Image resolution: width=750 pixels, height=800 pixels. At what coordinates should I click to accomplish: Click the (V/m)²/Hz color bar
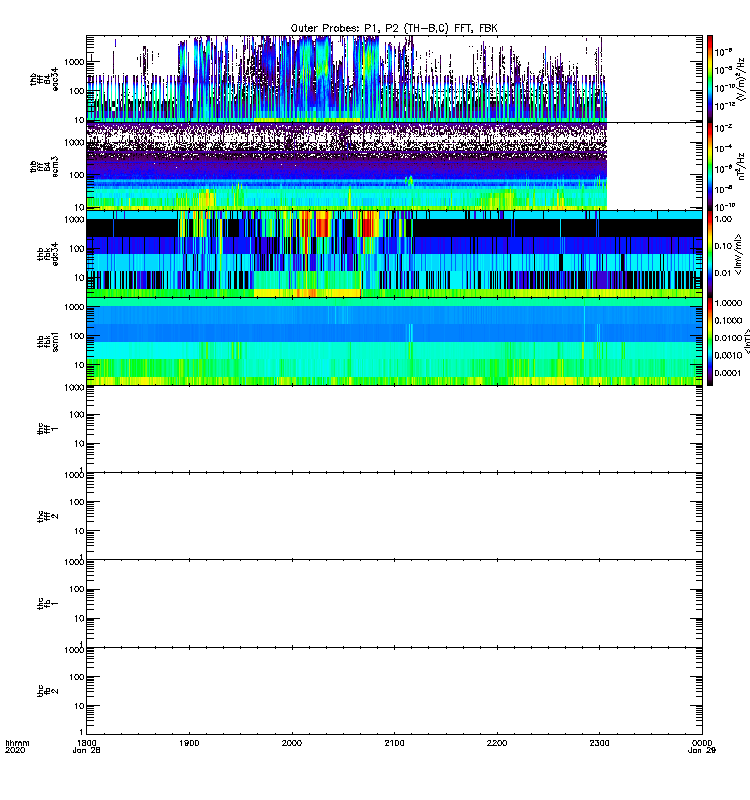click(710, 79)
